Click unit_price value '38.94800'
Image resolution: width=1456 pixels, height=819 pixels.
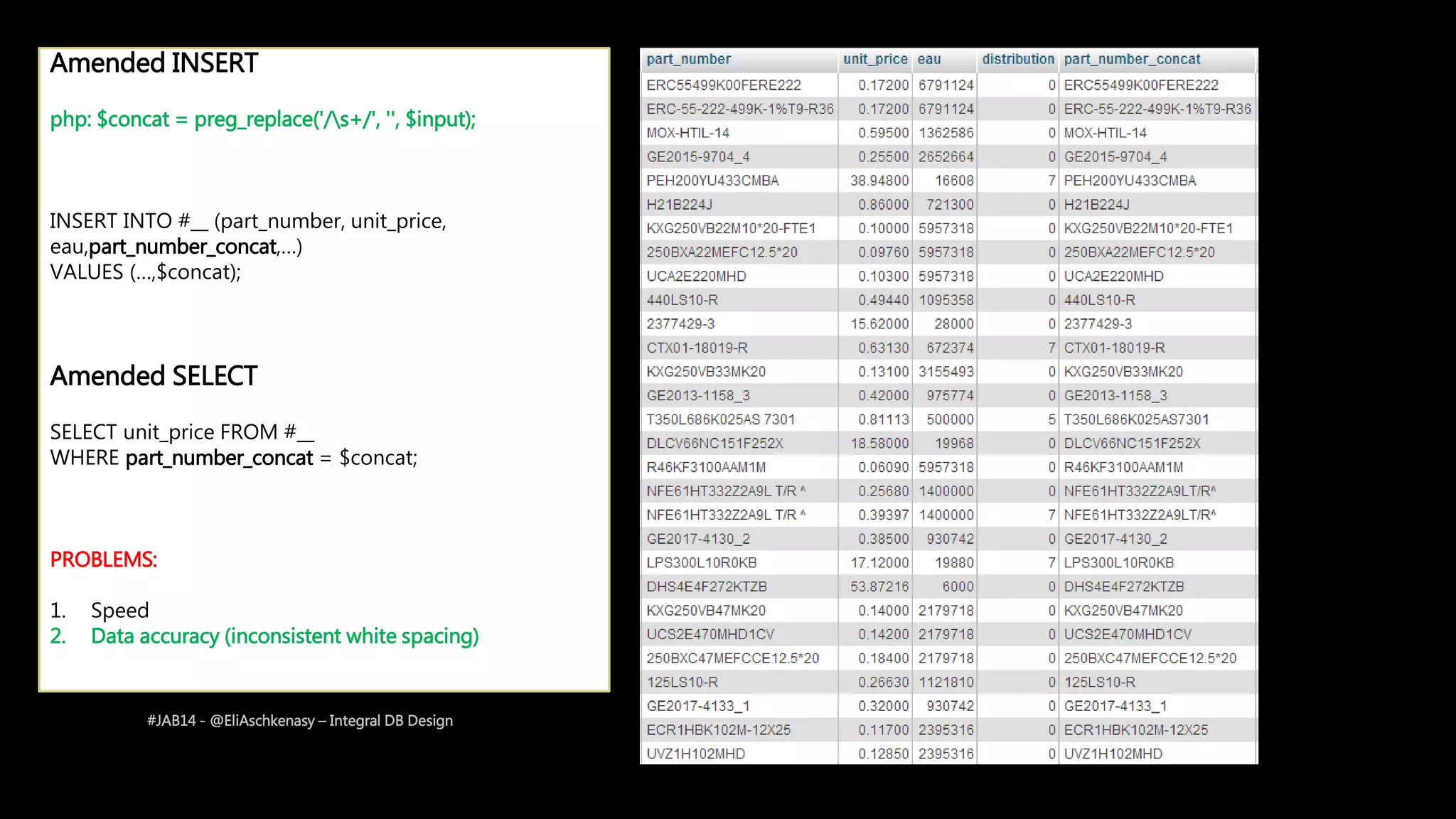[x=879, y=181]
